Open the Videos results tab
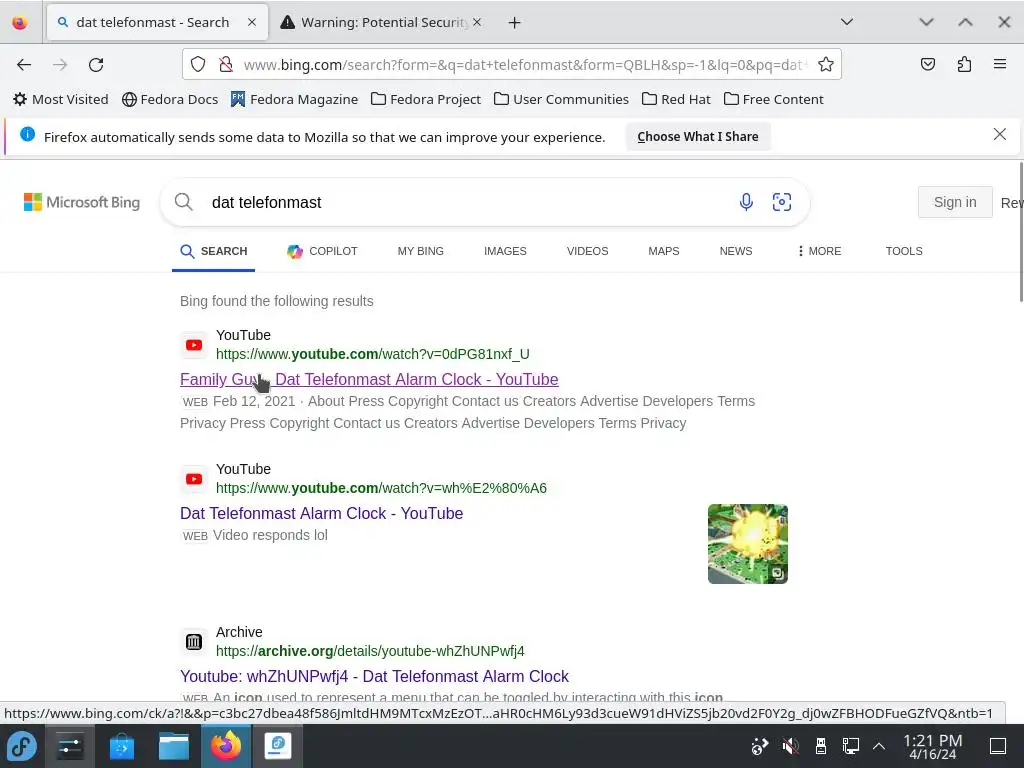 click(x=587, y=251)
